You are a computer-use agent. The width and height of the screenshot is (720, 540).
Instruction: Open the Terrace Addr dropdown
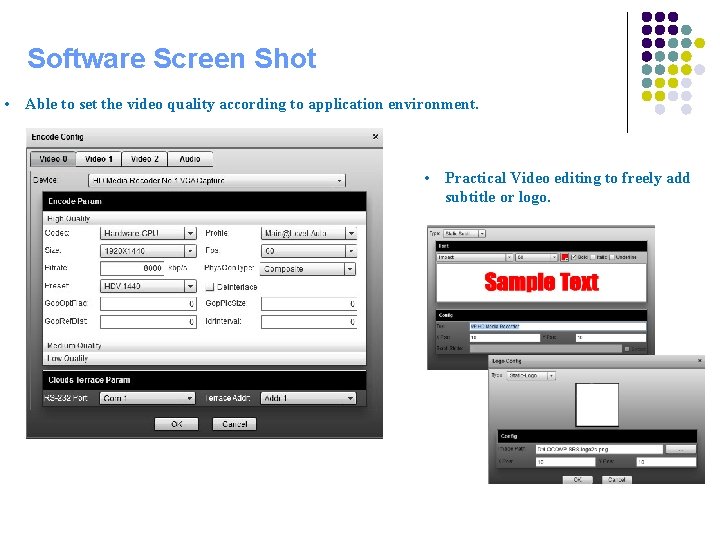click(308, 398)
